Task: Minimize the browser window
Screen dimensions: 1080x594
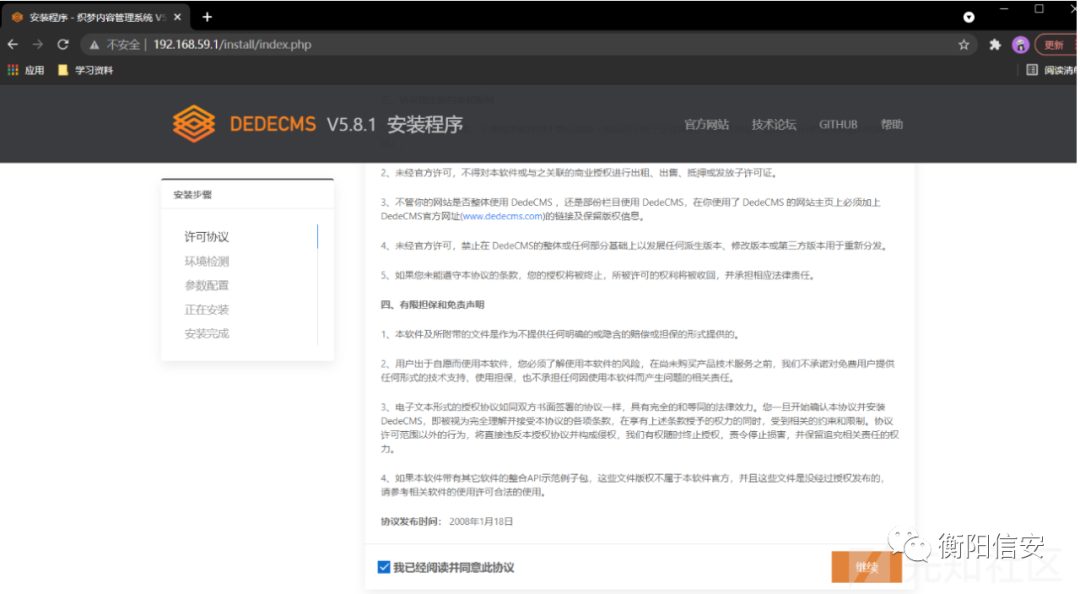Action: (1004, 8)
